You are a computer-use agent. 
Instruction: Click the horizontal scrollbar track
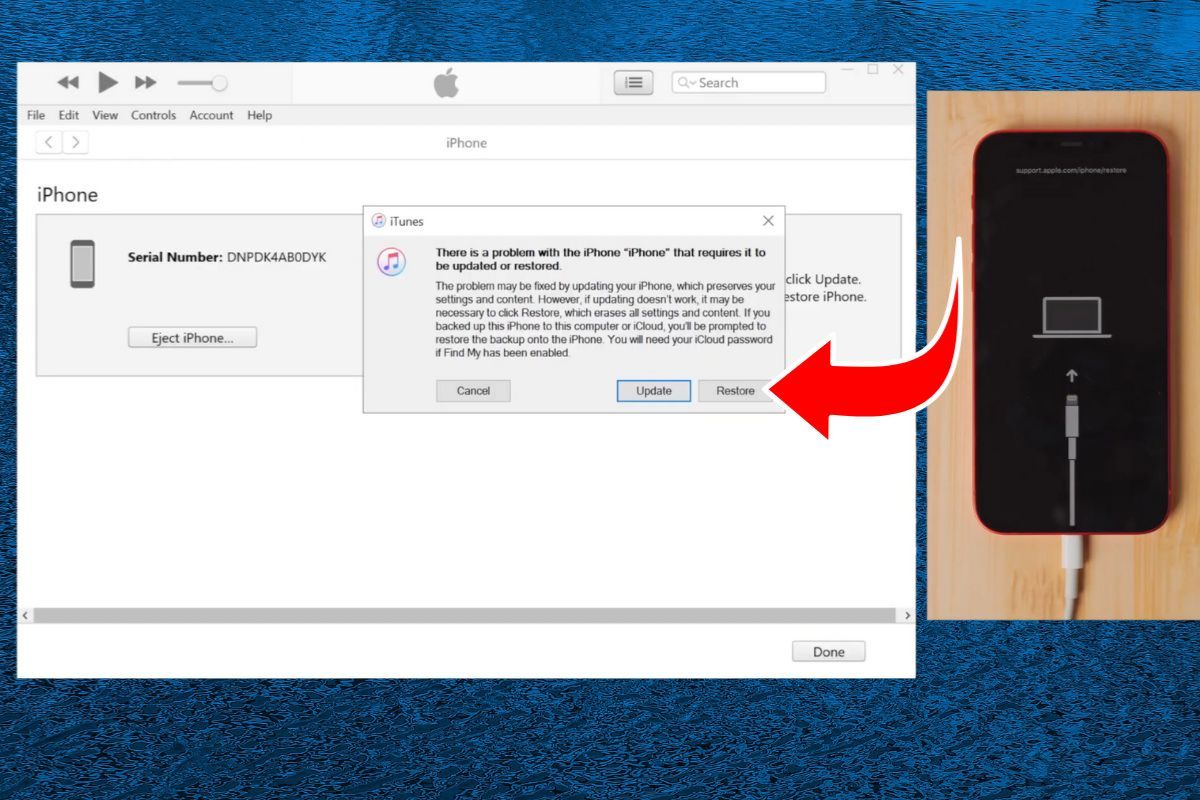point(464,615)
